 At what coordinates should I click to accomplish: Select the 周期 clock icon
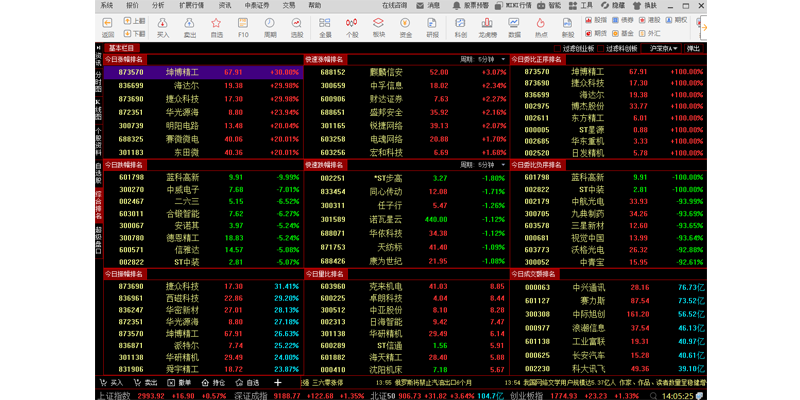[270, 23]
